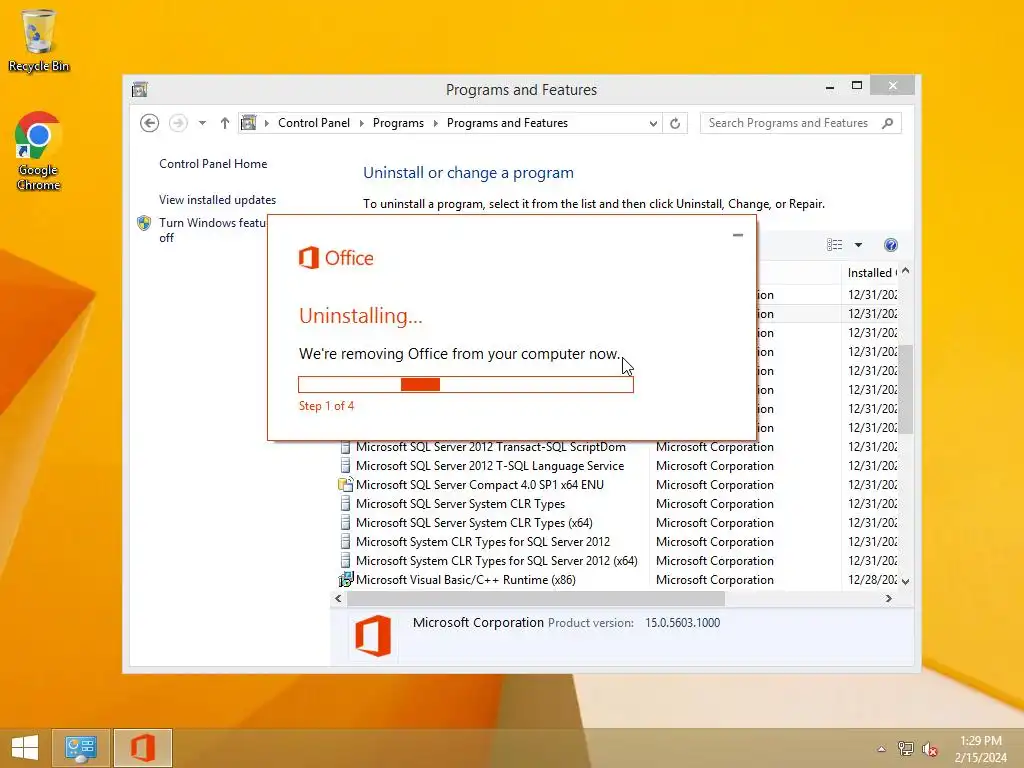Select the uninstall progress bar
The height and width of the screenshot is (768, 1024).
[466, 385]
